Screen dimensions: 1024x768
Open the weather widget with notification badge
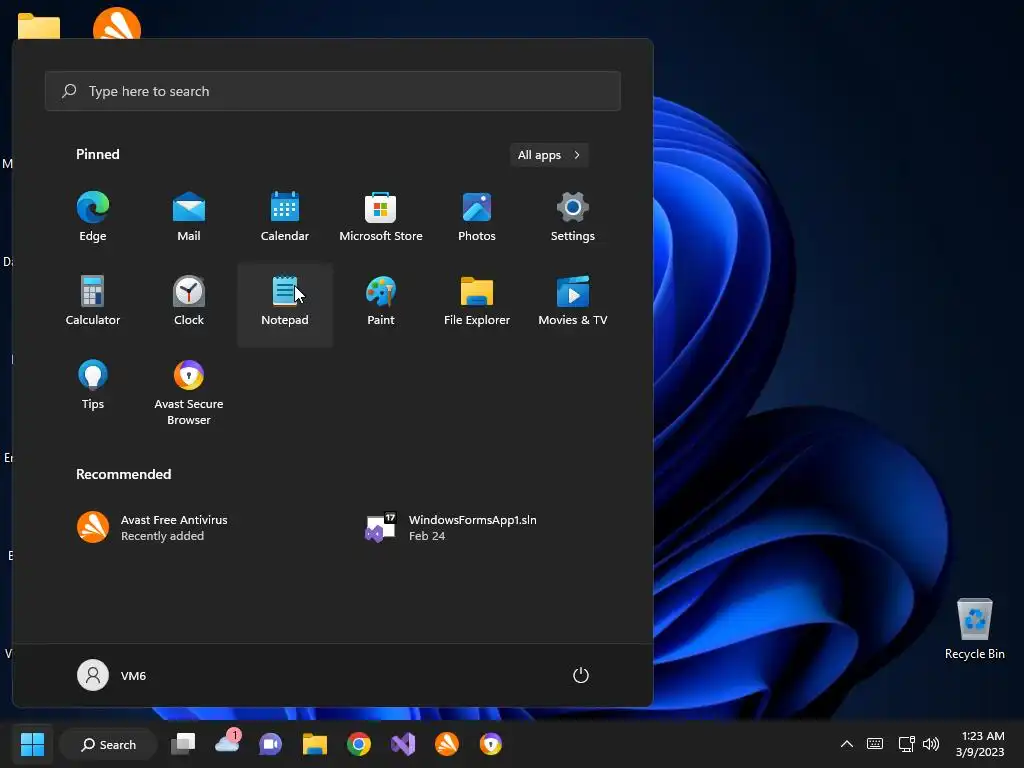pyautogui.click(x=227, y=743)
